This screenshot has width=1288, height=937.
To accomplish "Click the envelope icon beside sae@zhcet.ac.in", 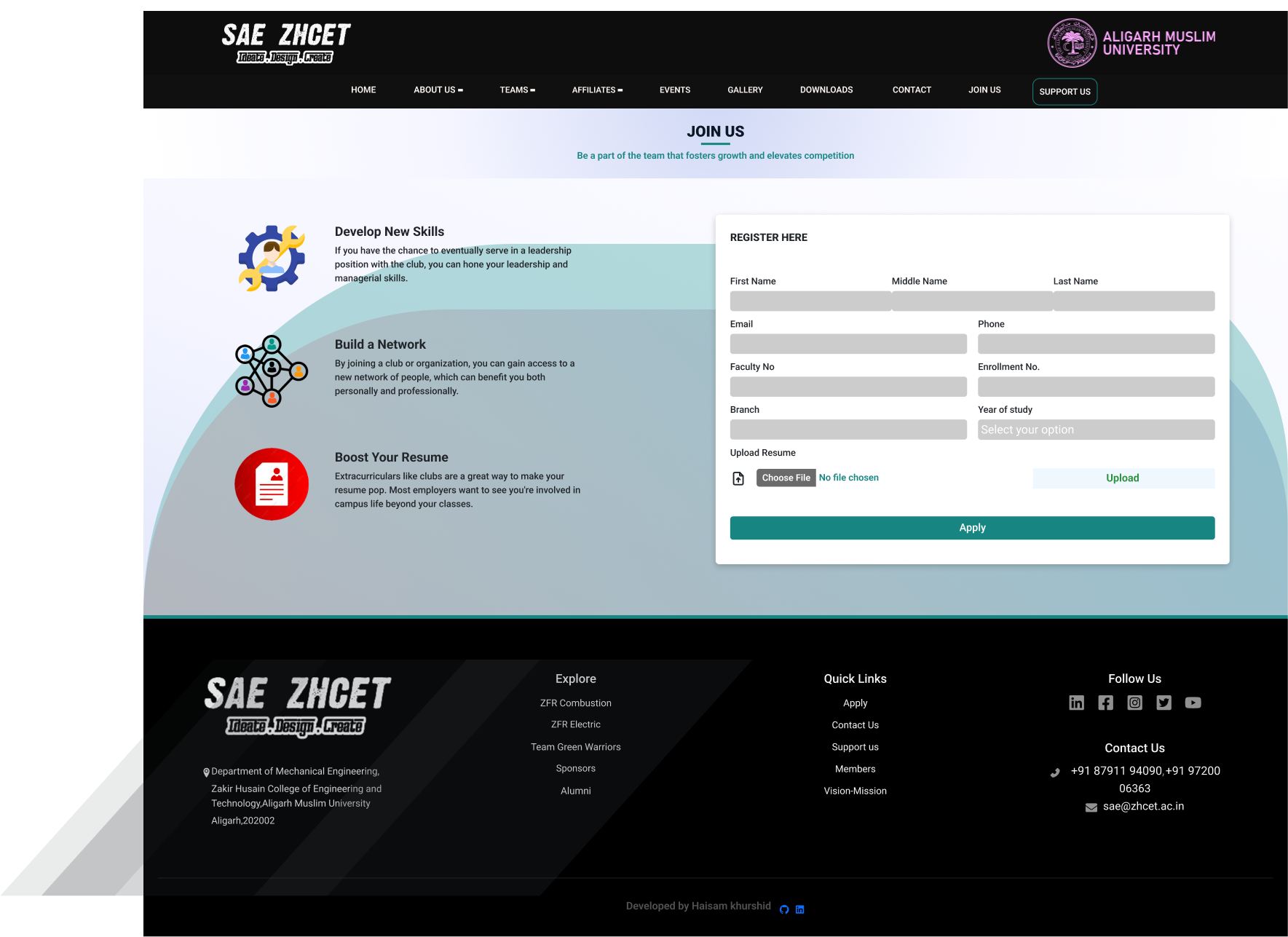I will click(x=1091, y=807).
